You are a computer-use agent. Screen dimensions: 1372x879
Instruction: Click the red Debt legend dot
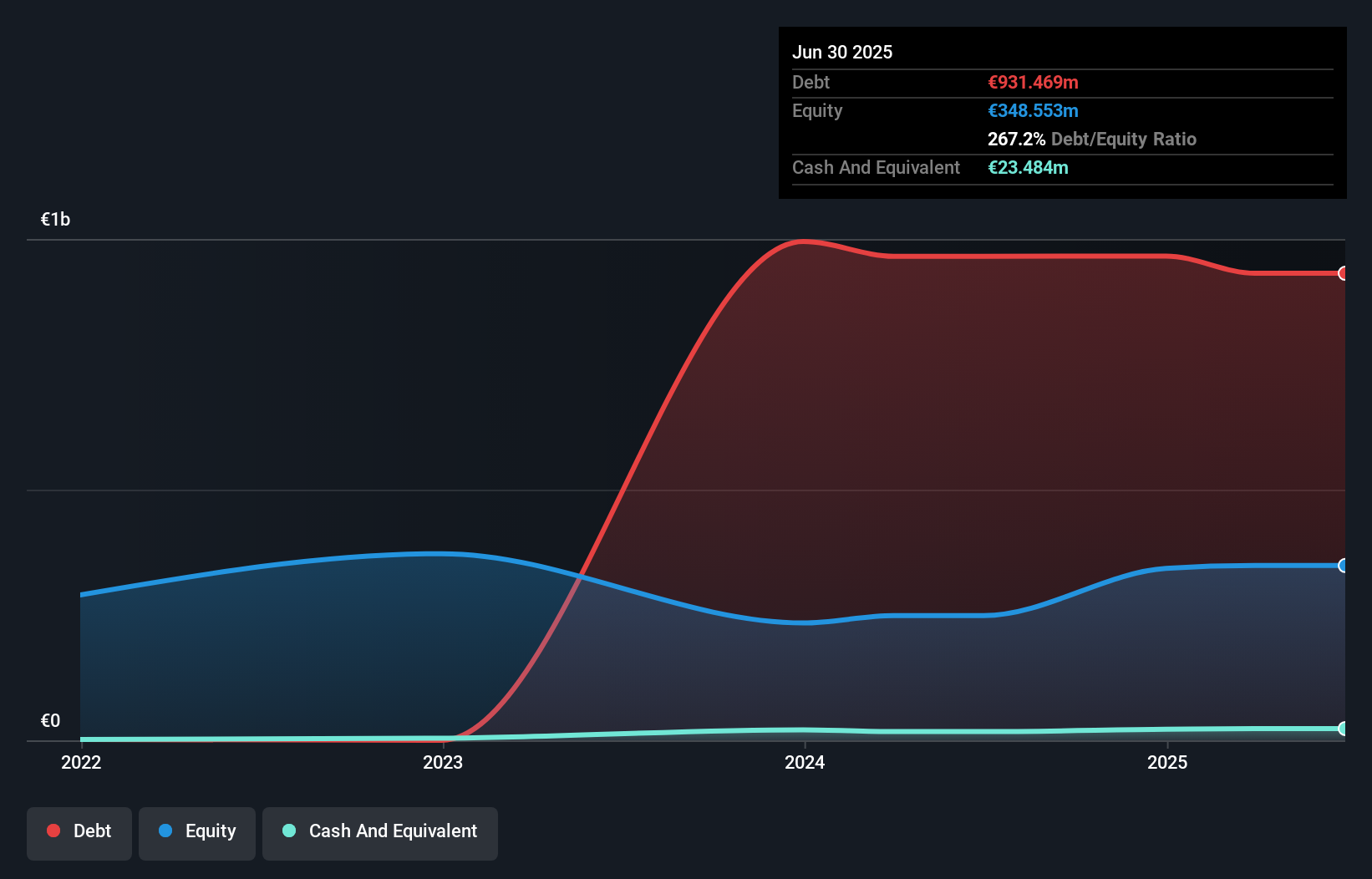click(53, 831)
